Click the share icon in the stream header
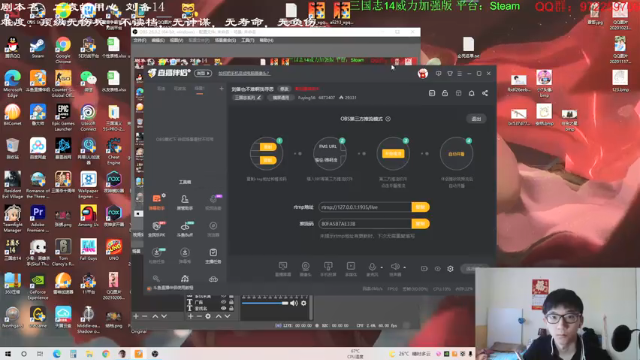Screen dimensions: 640x360 point(485,93)
